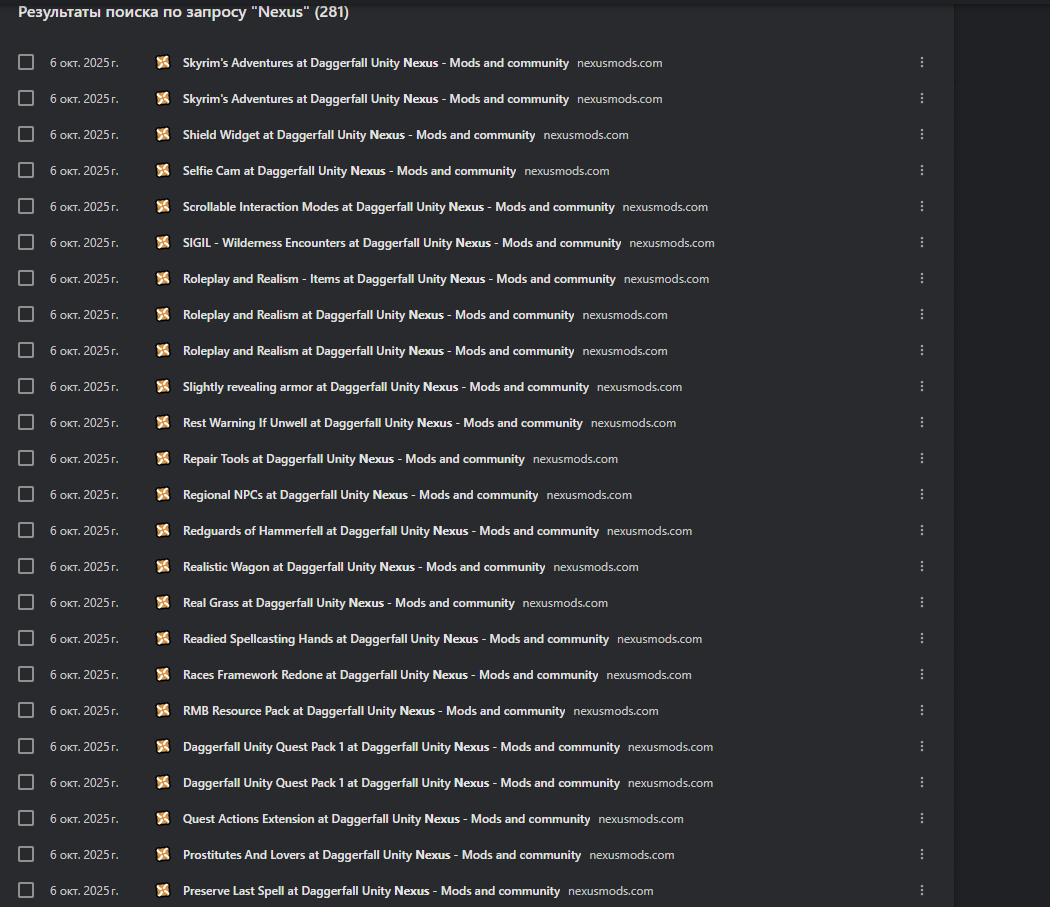
Task: Open more actions for Realistic Wagon entry
Action: [921, 567]
